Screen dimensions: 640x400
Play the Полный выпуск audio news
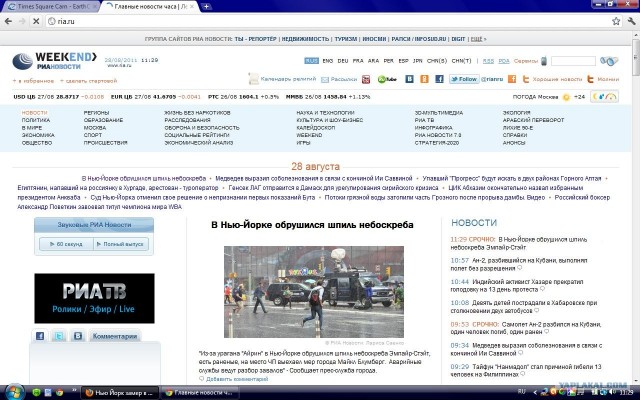[x=121, y=244]
